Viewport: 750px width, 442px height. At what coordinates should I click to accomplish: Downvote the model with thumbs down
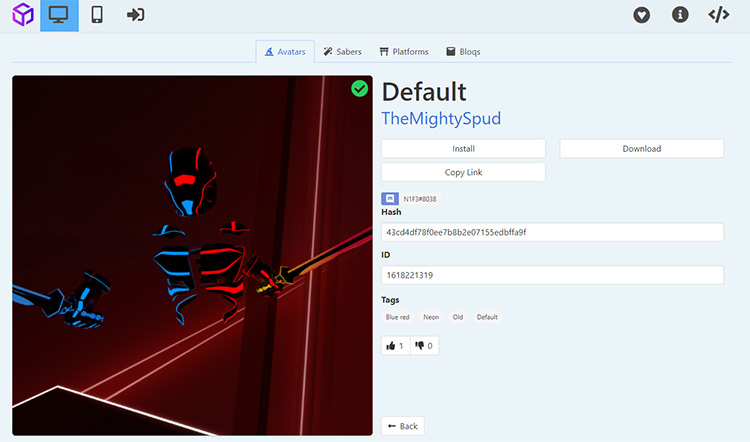tap(424, 345)
